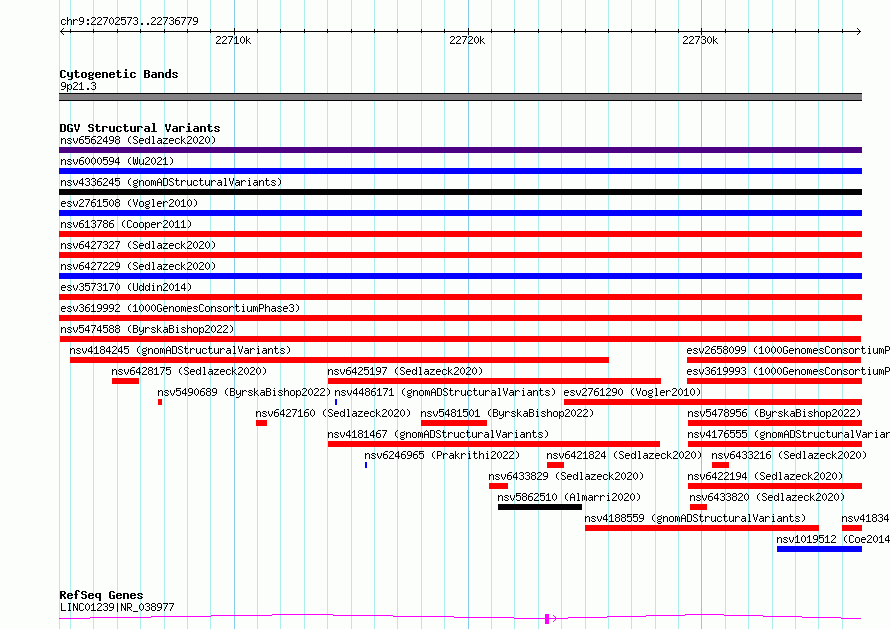Viewport: 890px width, 629px height.
Task: Select nsv5478956 (ByrskaBishop2022) label
Action: (774, 413)
